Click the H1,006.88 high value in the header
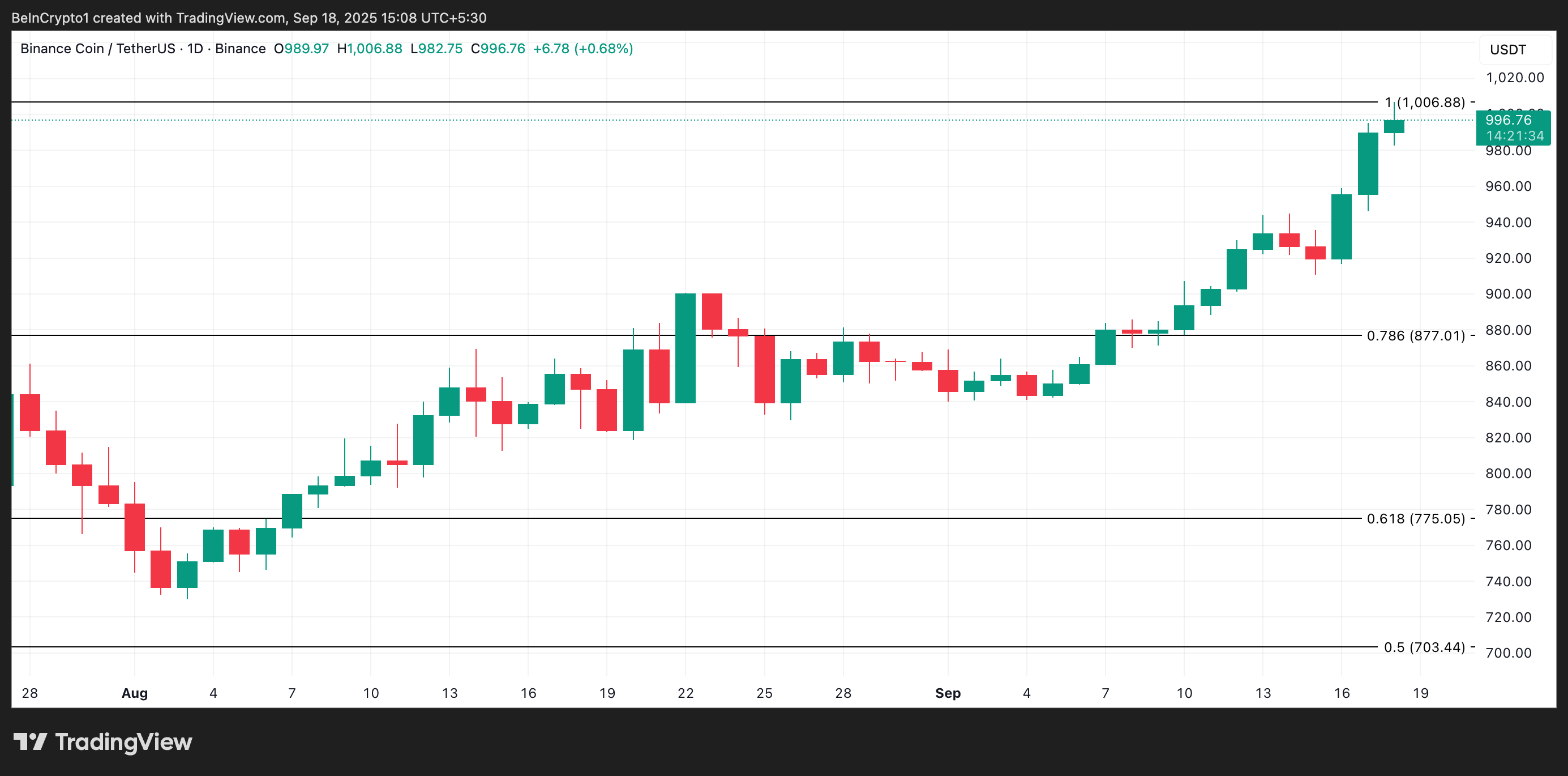 pos(370,49)
